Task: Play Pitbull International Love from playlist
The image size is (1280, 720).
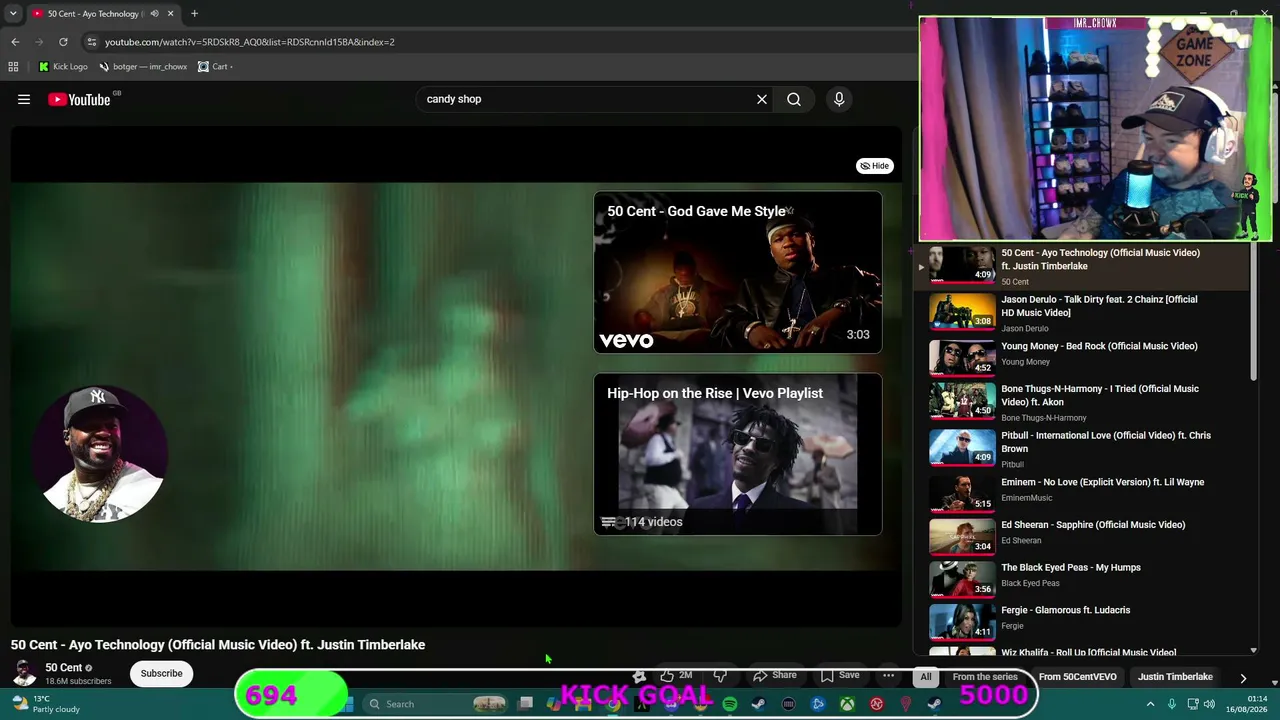Action: pyautogui.click(x=1080, y=449)
